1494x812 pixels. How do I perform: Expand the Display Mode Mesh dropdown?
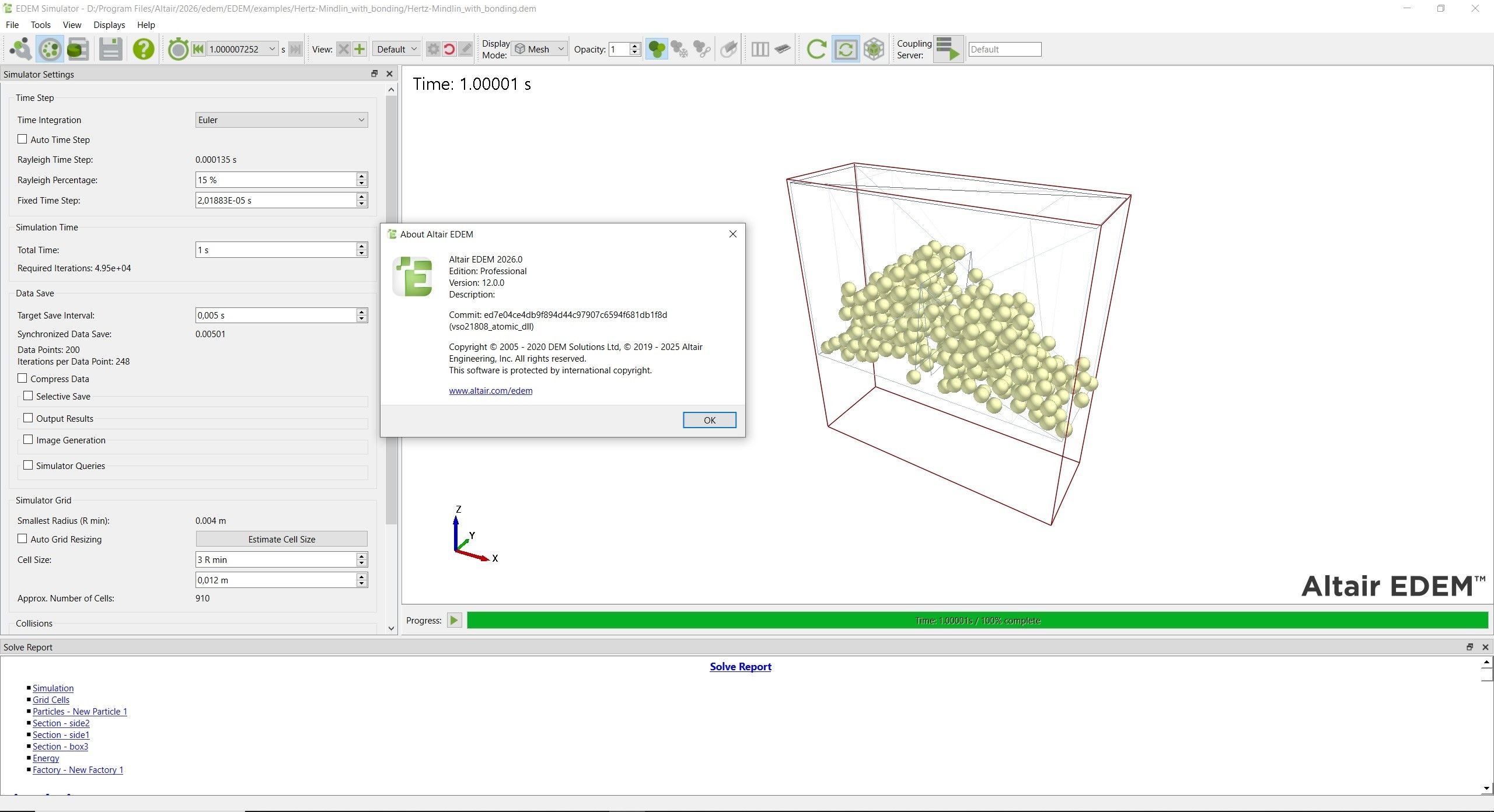coord(540,49)
